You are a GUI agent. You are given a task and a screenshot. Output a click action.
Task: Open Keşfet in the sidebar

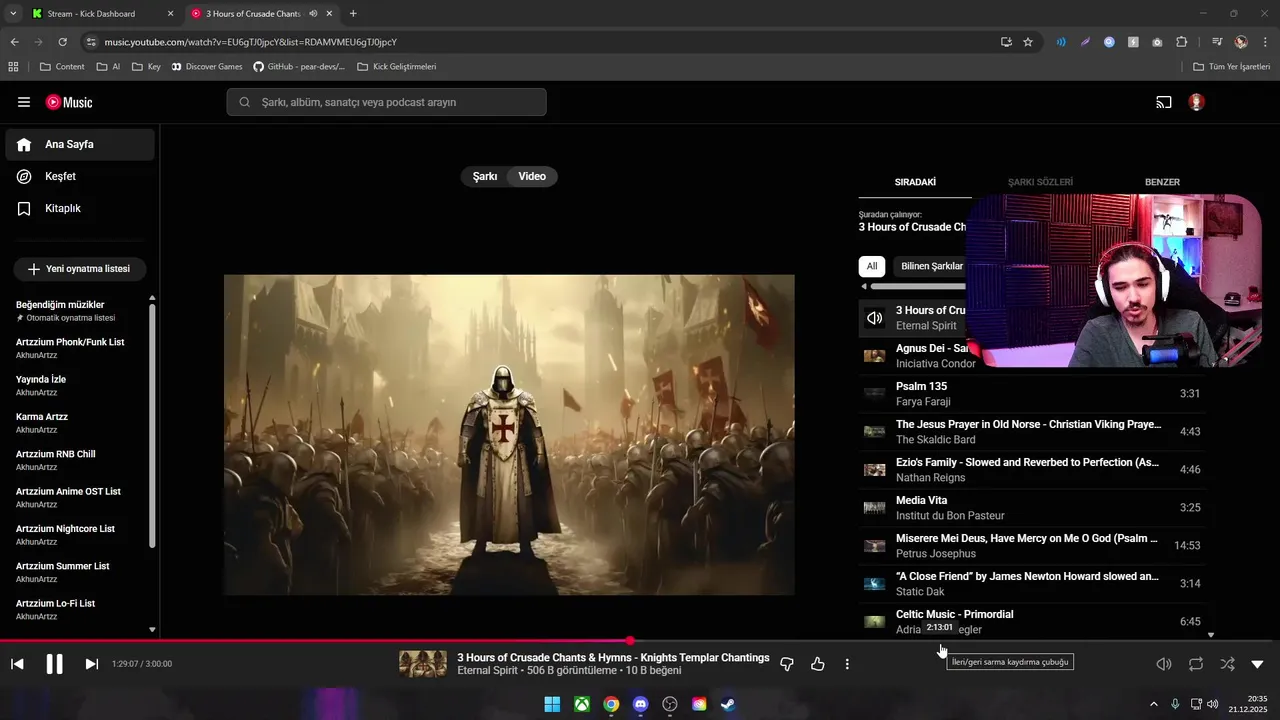[x=80, y=176]
